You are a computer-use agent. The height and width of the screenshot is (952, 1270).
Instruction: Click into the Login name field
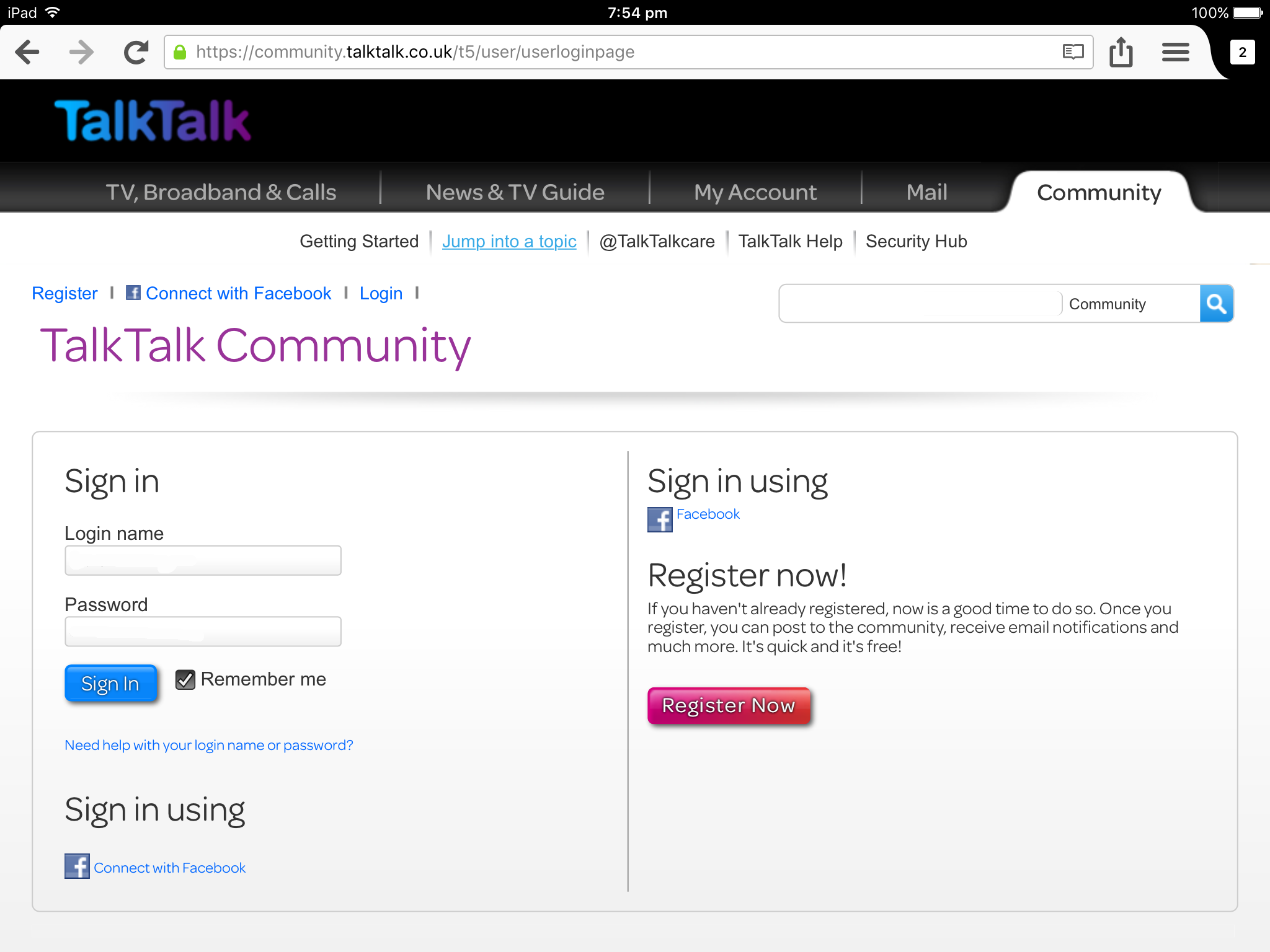[x=203, y=560]
